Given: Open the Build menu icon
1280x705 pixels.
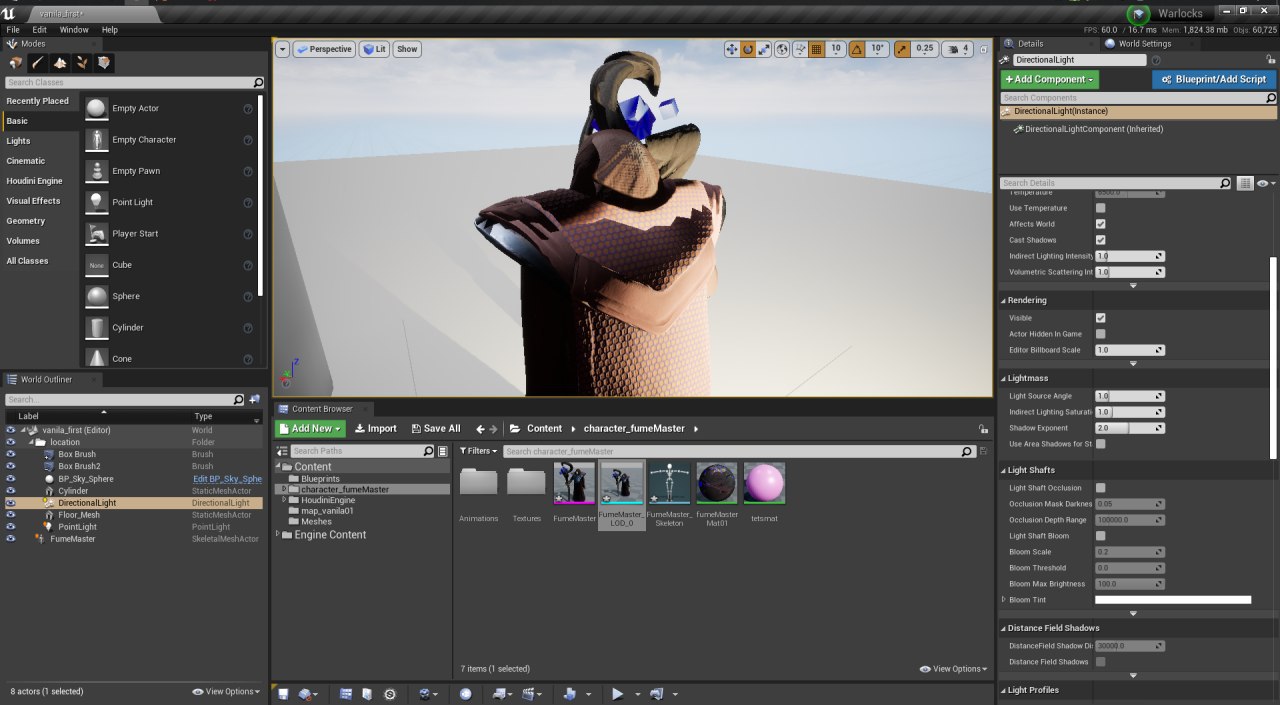Looking at the screenshot, I should coord(570,694).
